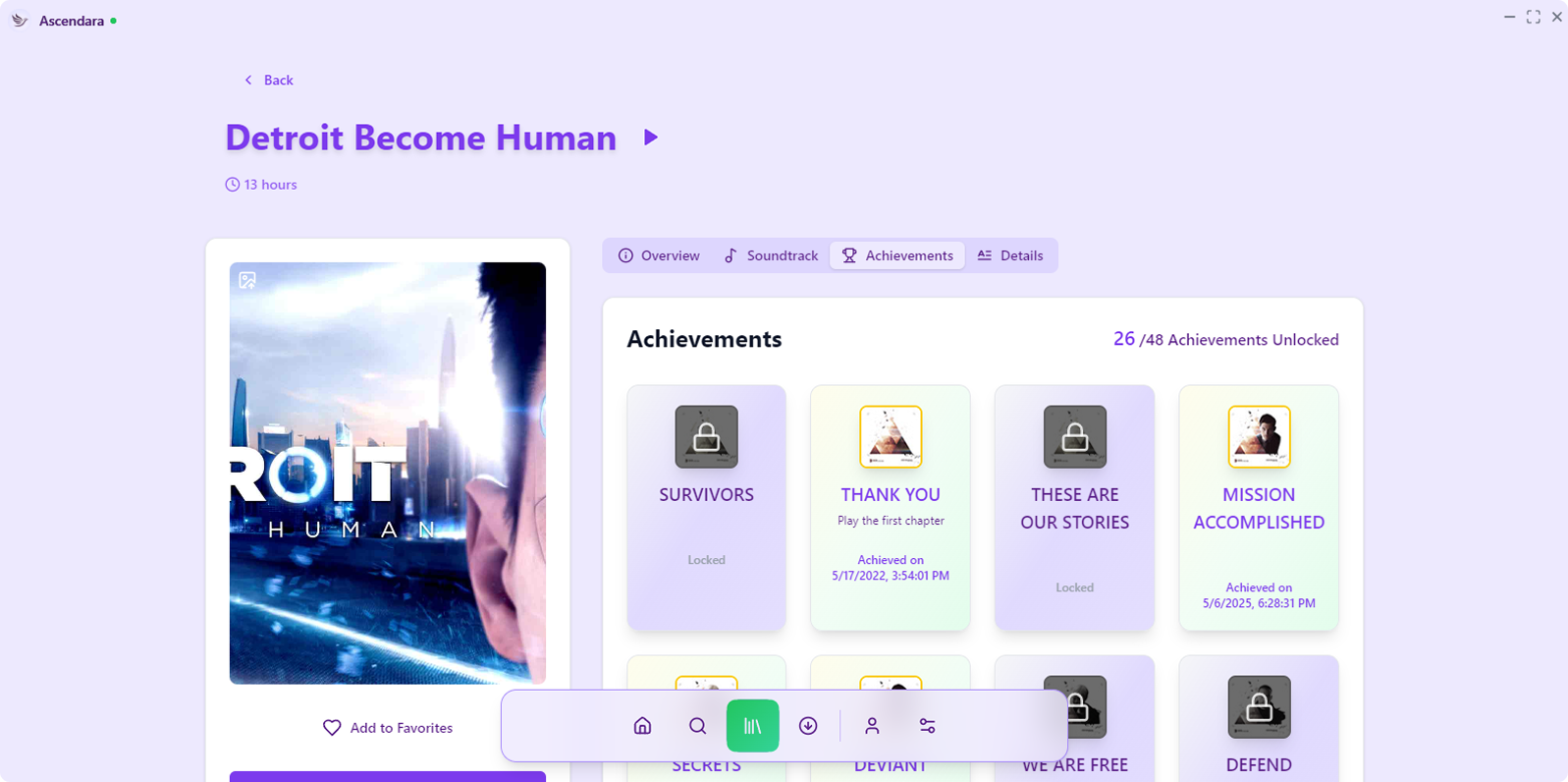Open Home from the bottom dock
The image size is (1568, 782).
pyautogui.click(x=642, y=726)
